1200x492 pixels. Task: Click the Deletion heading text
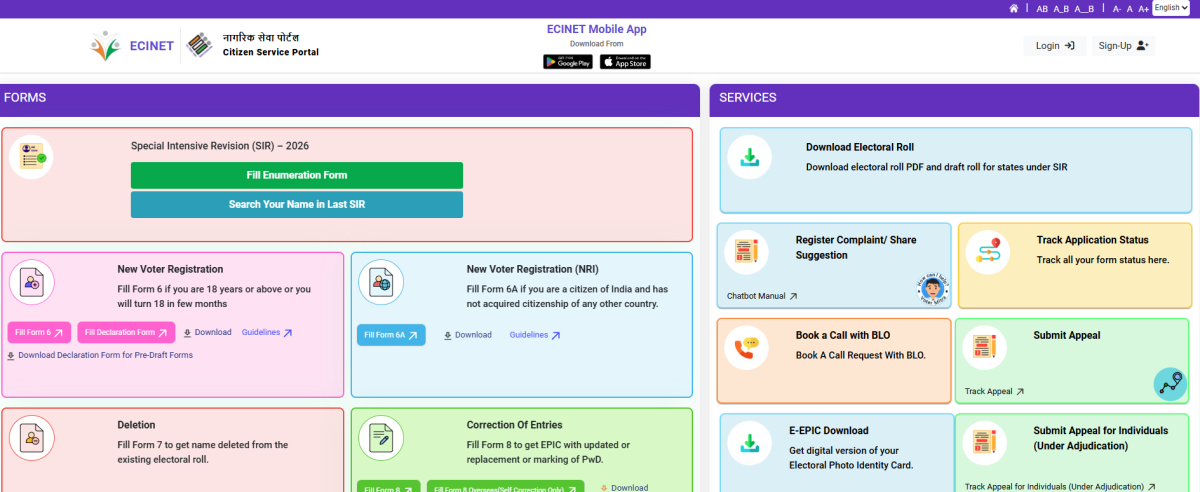coord(136,425)
